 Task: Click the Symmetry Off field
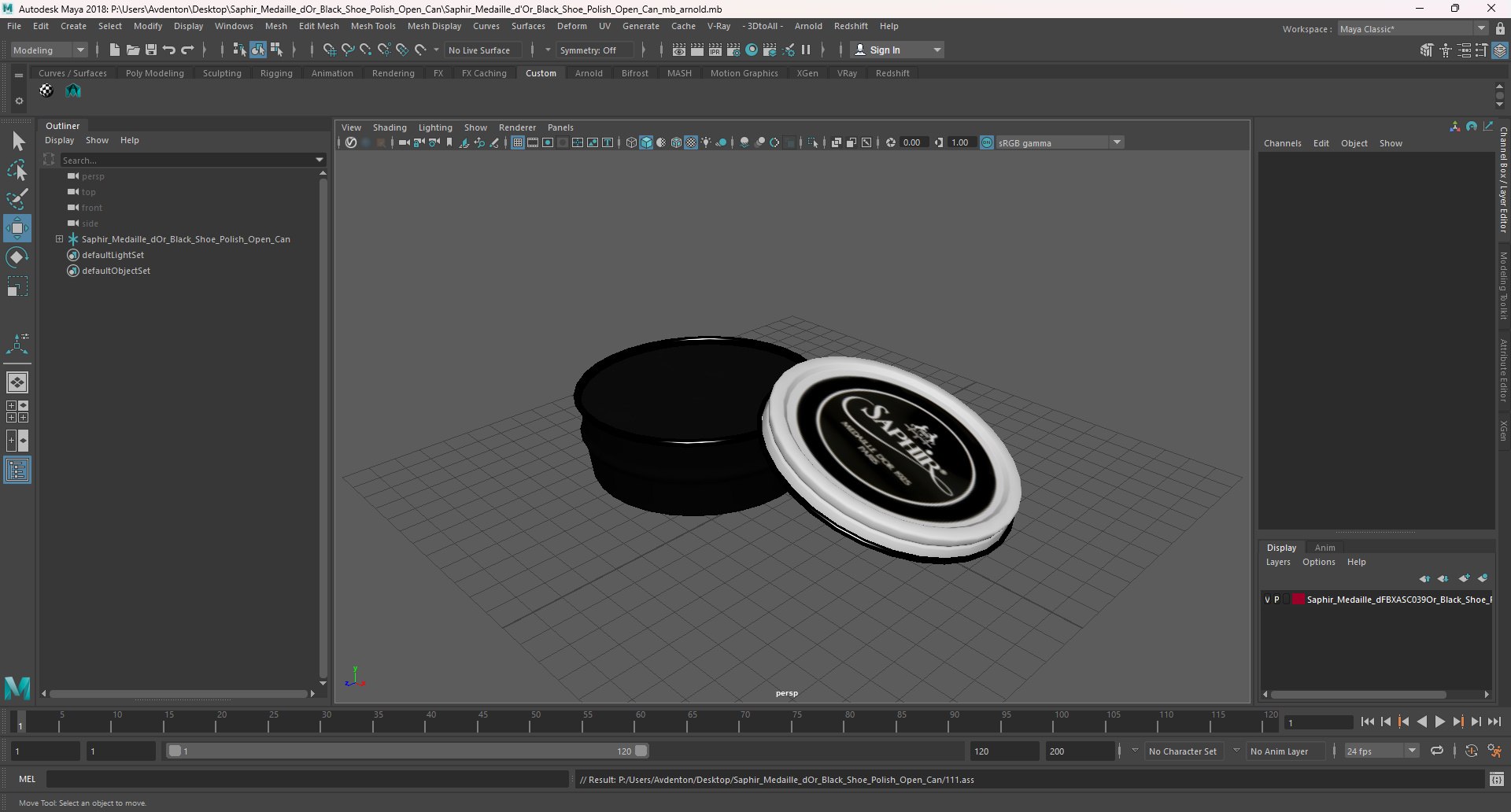pyautogui.click(x=594, y=50)
